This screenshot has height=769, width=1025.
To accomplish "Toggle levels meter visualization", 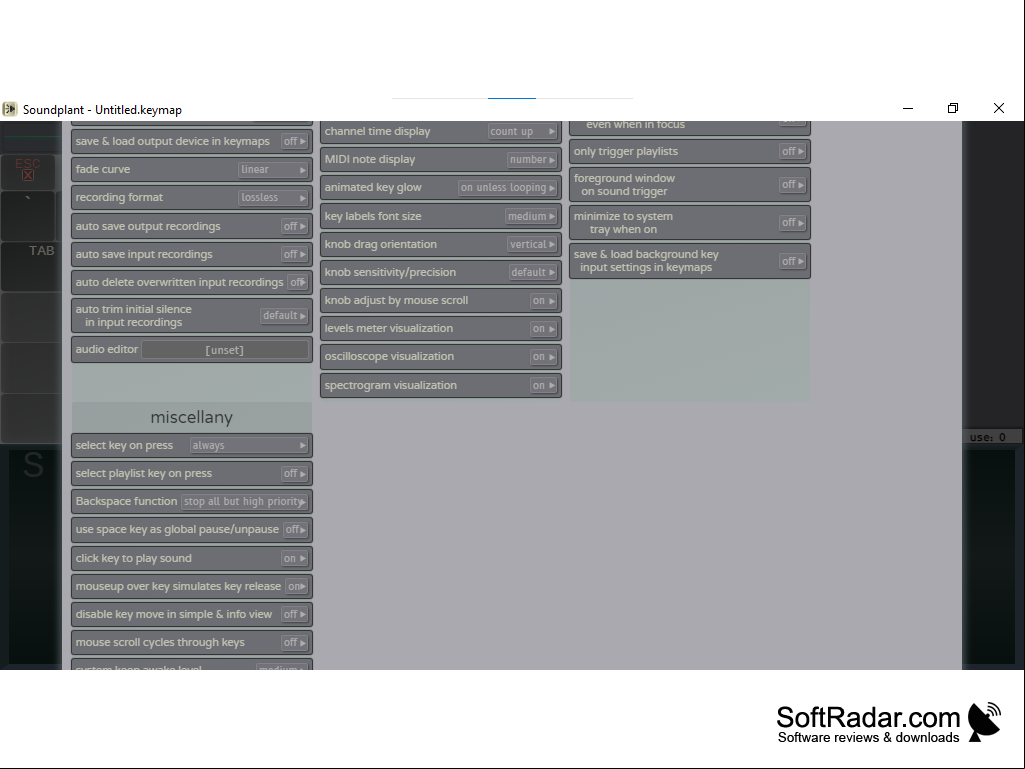I will (543, 329).
